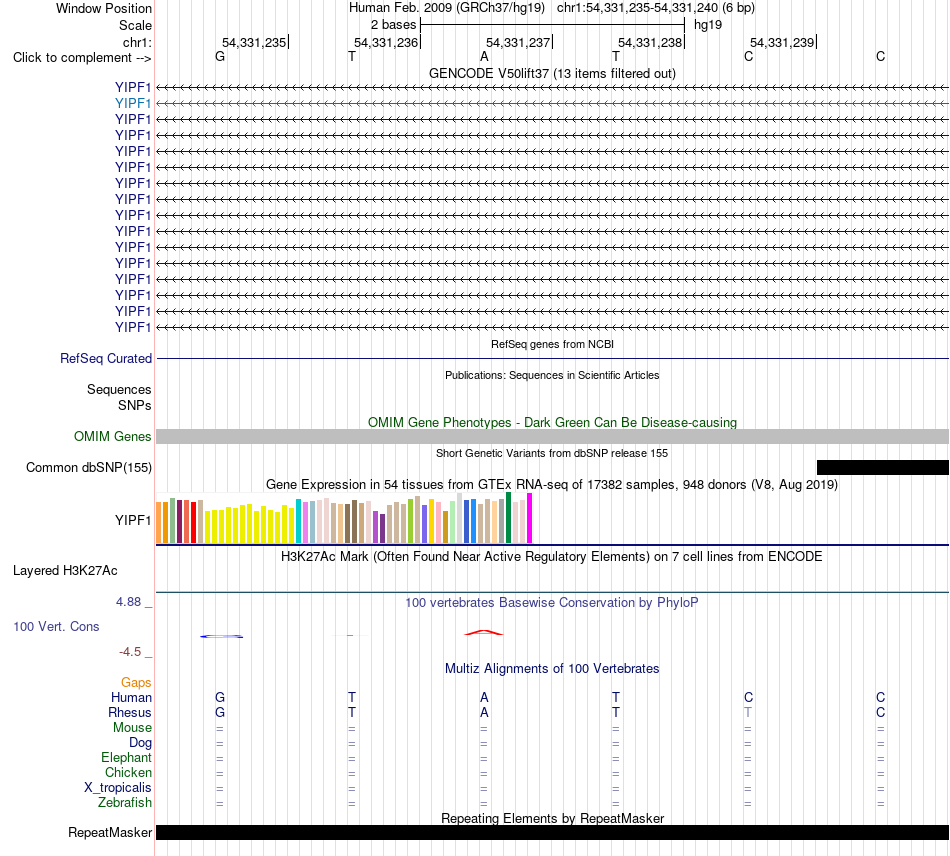Click the OMIM Genes track label
The image size is (950, 856).
(113, 436)
